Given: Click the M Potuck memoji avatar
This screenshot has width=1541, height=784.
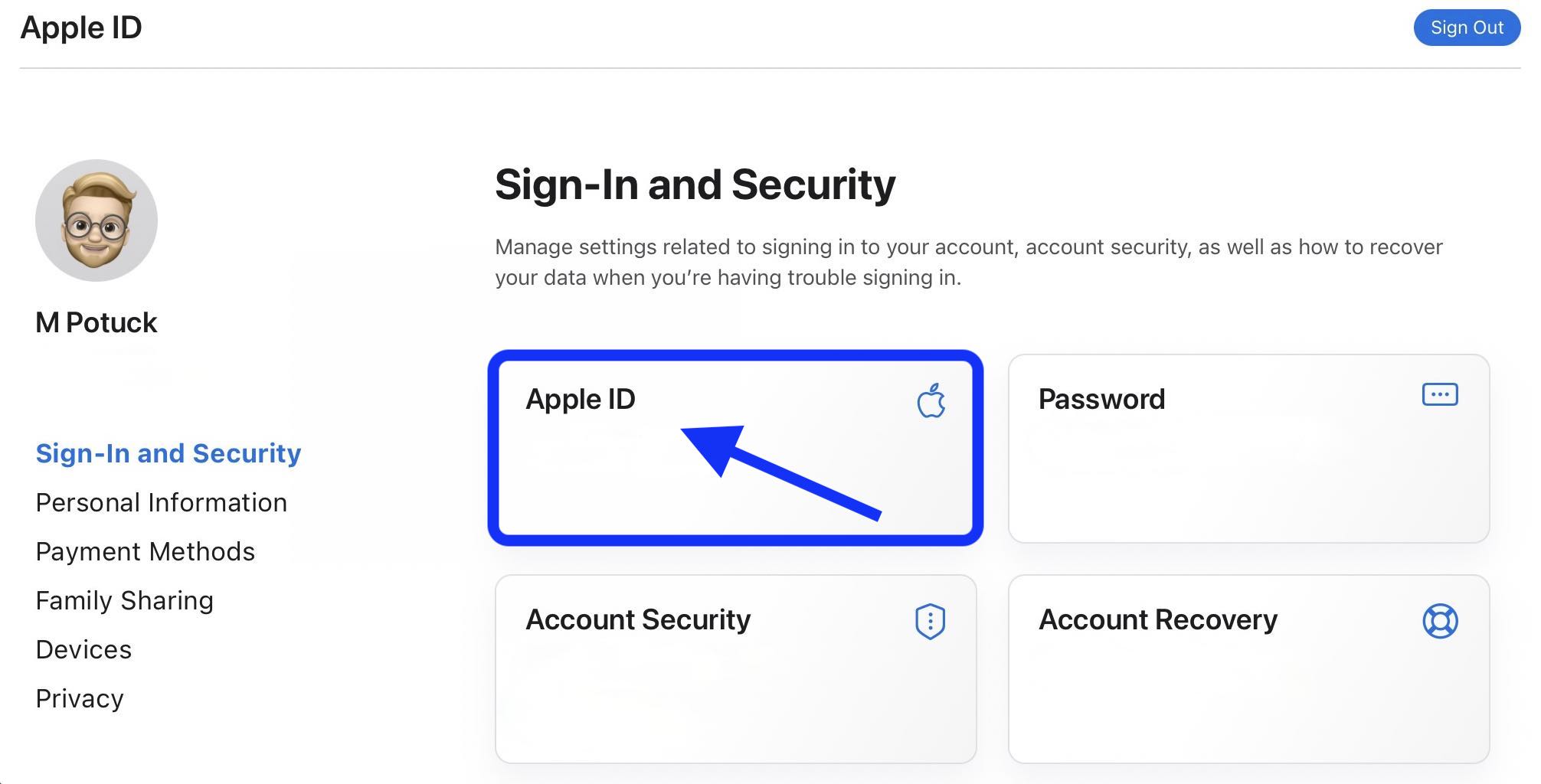Looking at the screenshot, I should [97, 220].
